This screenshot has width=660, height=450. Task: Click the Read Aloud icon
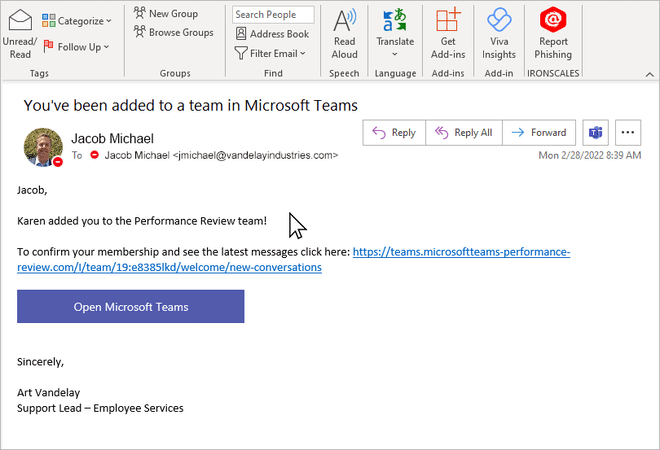point(344,21)
